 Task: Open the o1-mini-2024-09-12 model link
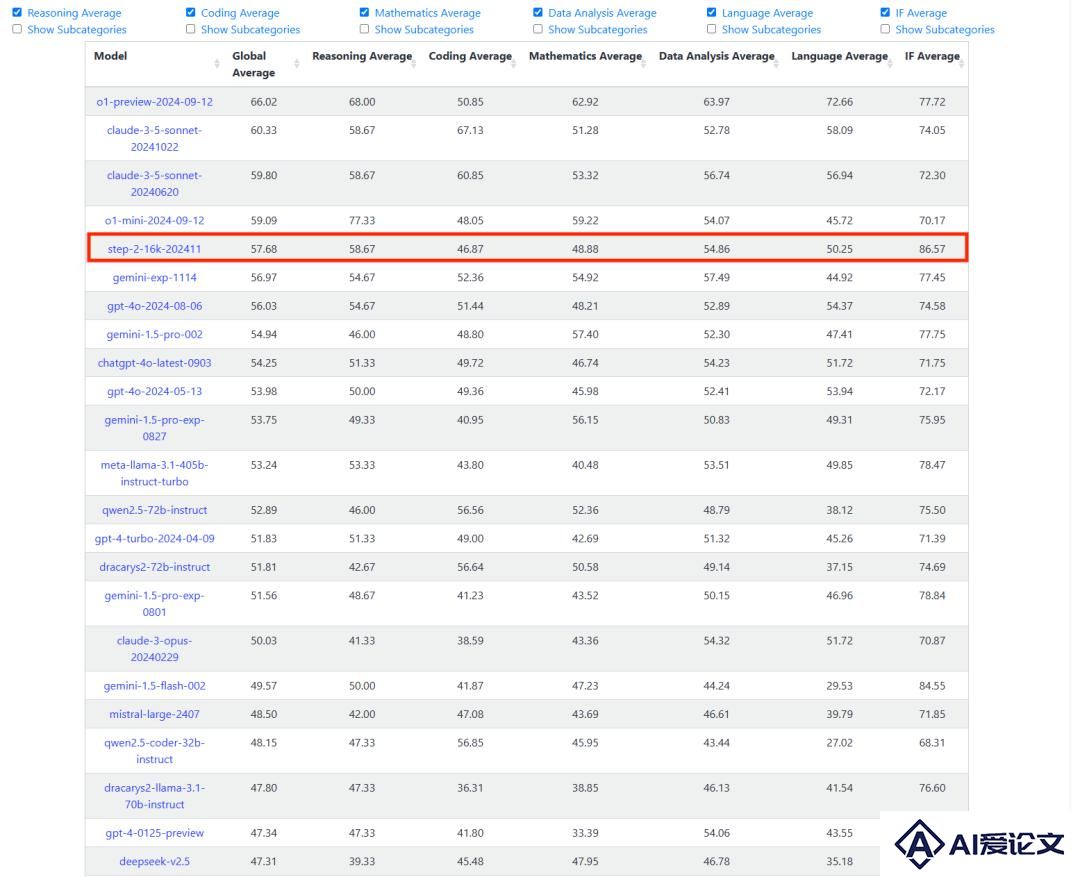[154, 220]
